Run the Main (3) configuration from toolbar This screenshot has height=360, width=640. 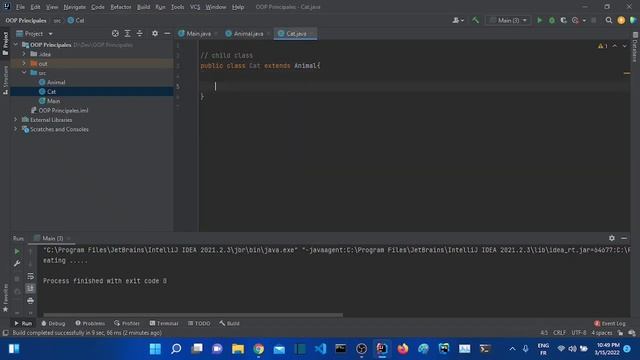click(x=540, y=20)
